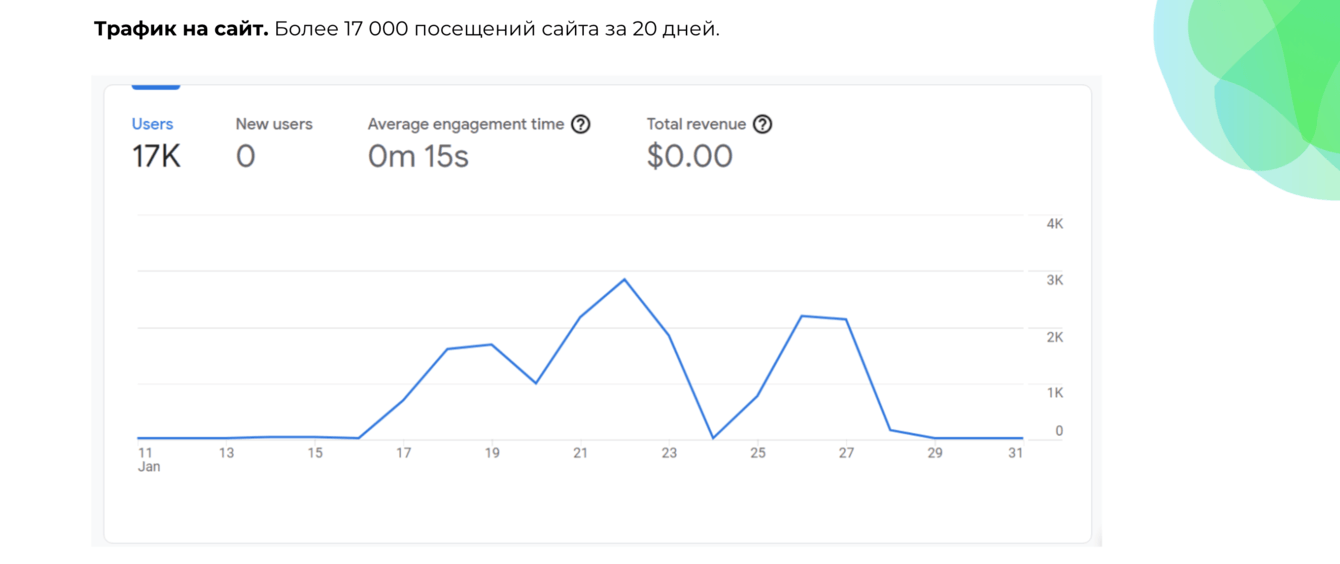The image size is (1340, 564).
Task: Switch to the New users metric tab
Action: (x=274, y=124)
